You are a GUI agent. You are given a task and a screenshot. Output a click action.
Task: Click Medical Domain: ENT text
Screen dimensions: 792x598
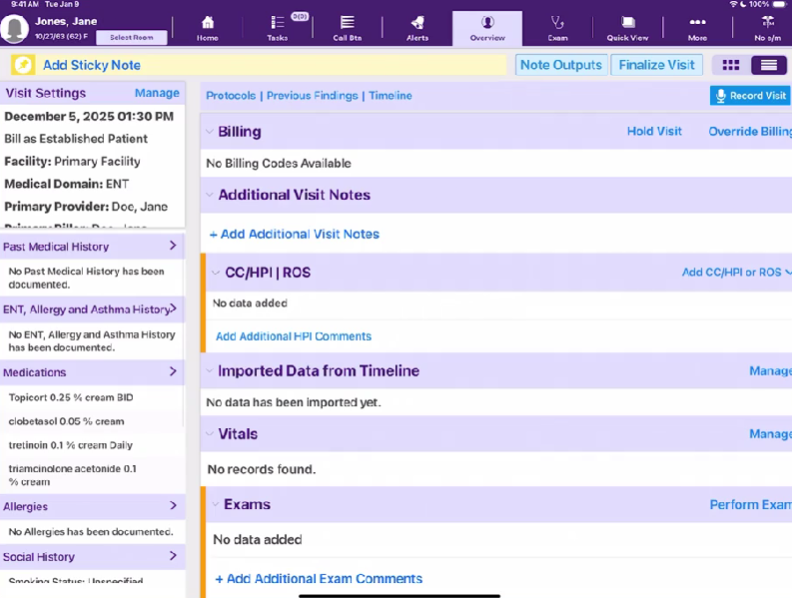coord(66,184)
